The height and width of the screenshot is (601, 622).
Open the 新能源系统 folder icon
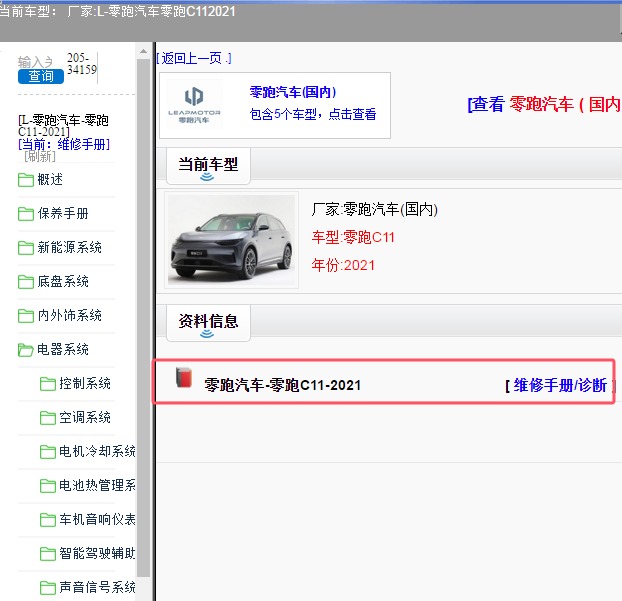point(26,248)
